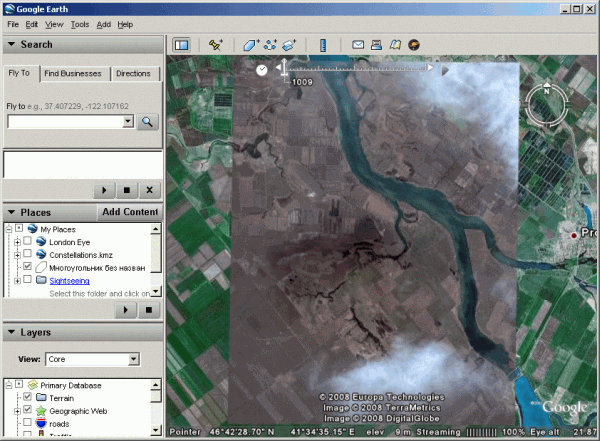The width and height of the screenshot is (600, 441).
Task: Enable the London Eye checkbox
Action: tap(27, 241)
